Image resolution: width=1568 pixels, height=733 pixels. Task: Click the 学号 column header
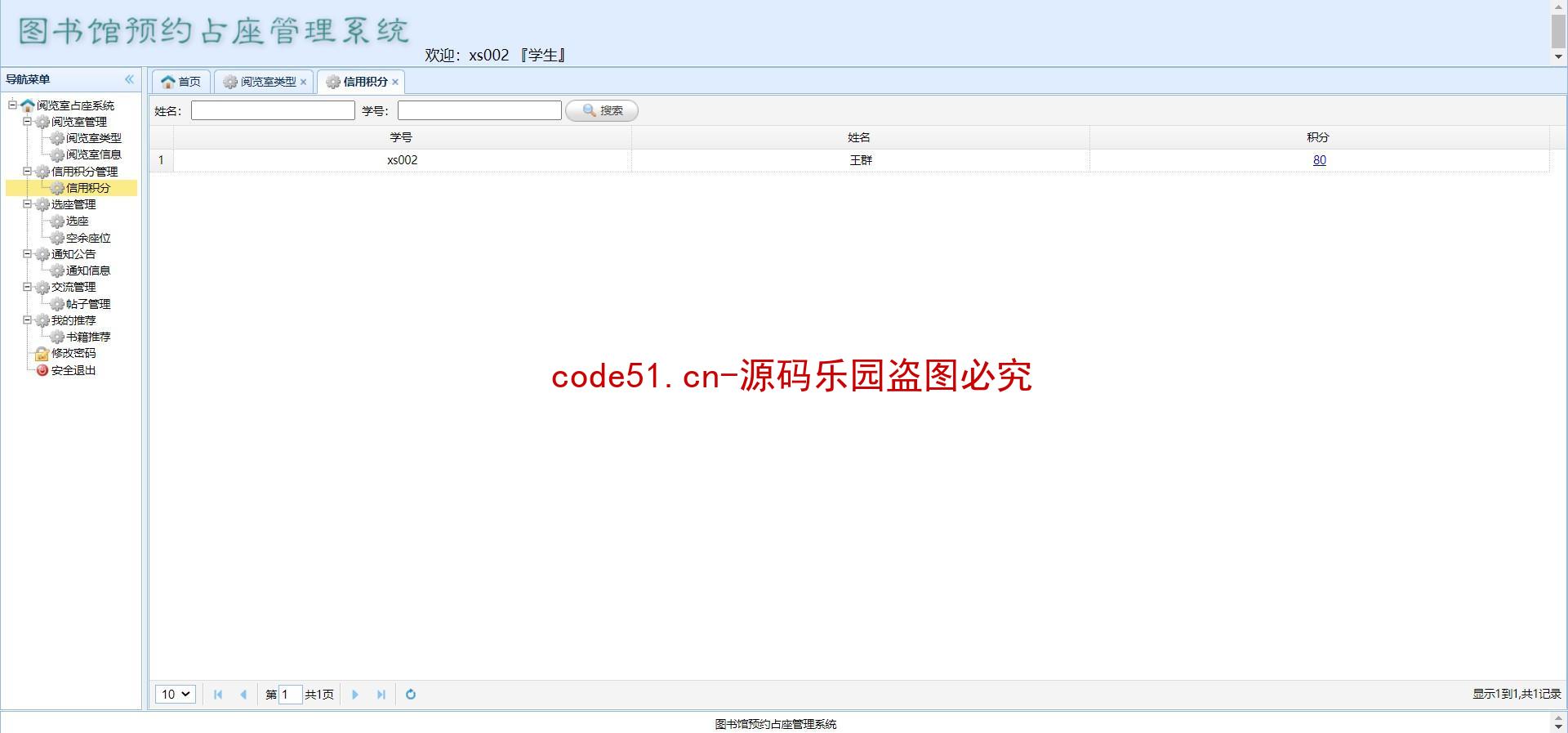click(402, 137)
